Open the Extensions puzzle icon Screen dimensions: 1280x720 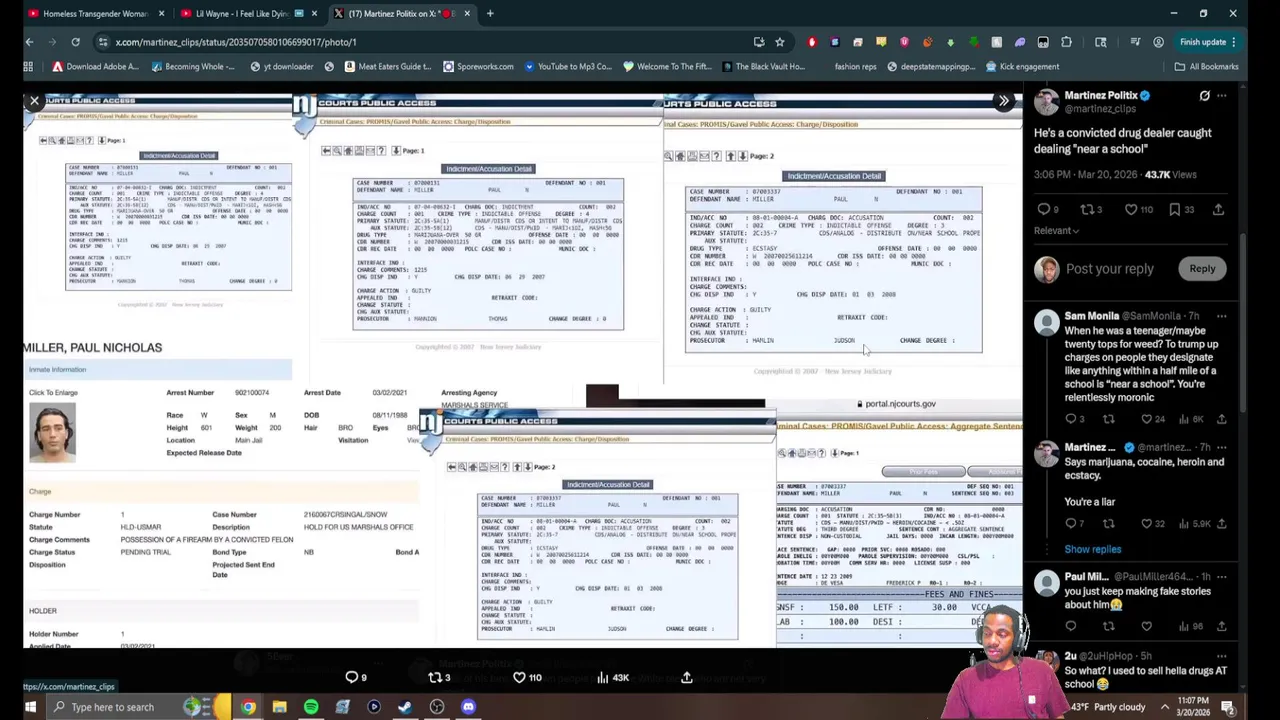click(1066, 42)
